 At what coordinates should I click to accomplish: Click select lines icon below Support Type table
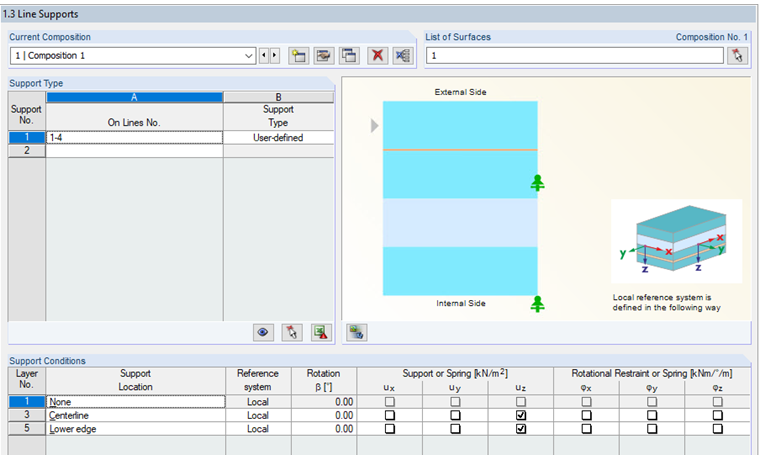pos(292,333)
